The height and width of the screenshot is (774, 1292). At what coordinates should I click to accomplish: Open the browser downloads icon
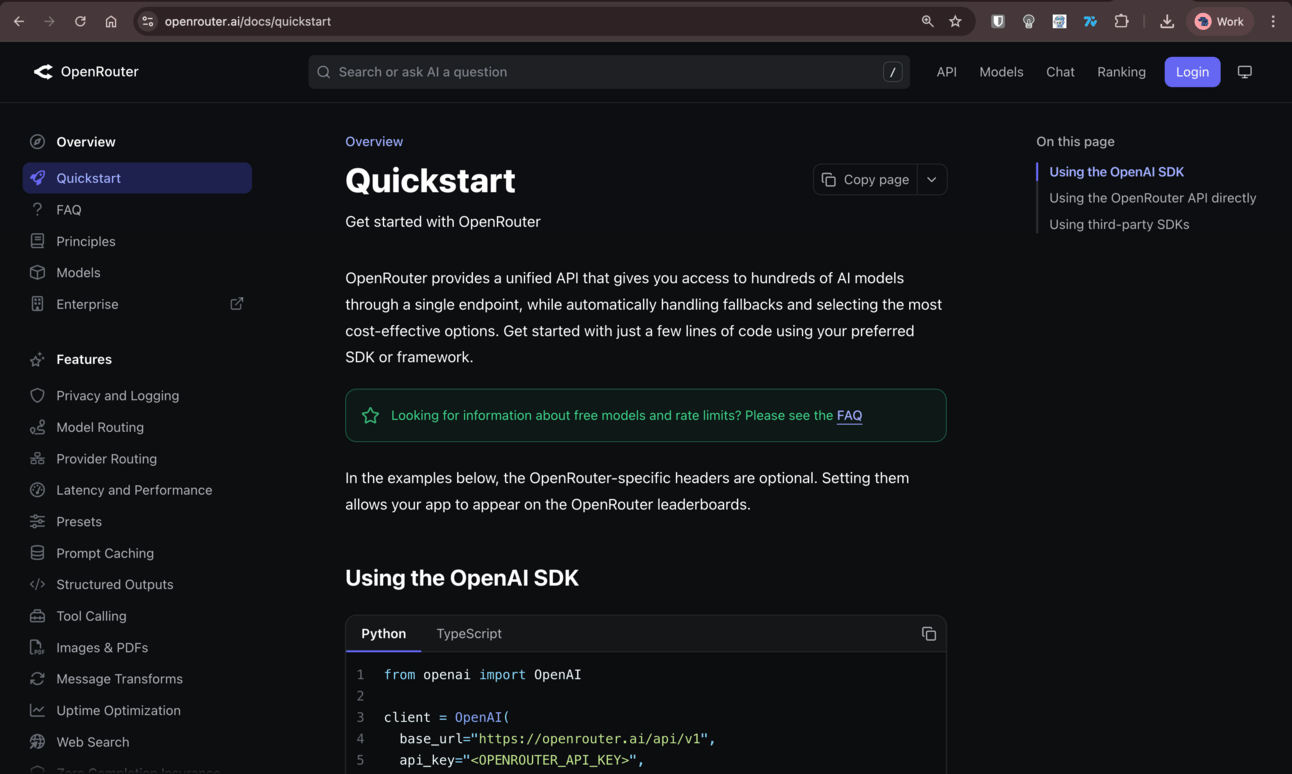coord(1167,21)
